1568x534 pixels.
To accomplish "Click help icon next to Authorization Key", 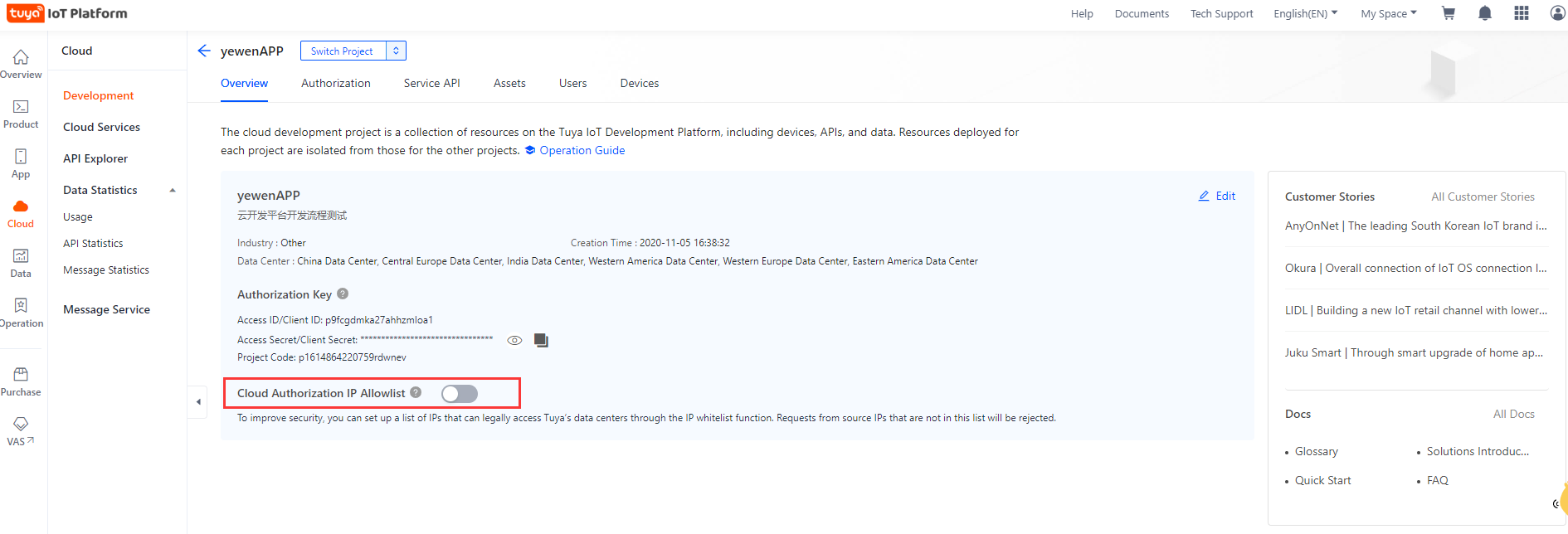I will [343, 294].
